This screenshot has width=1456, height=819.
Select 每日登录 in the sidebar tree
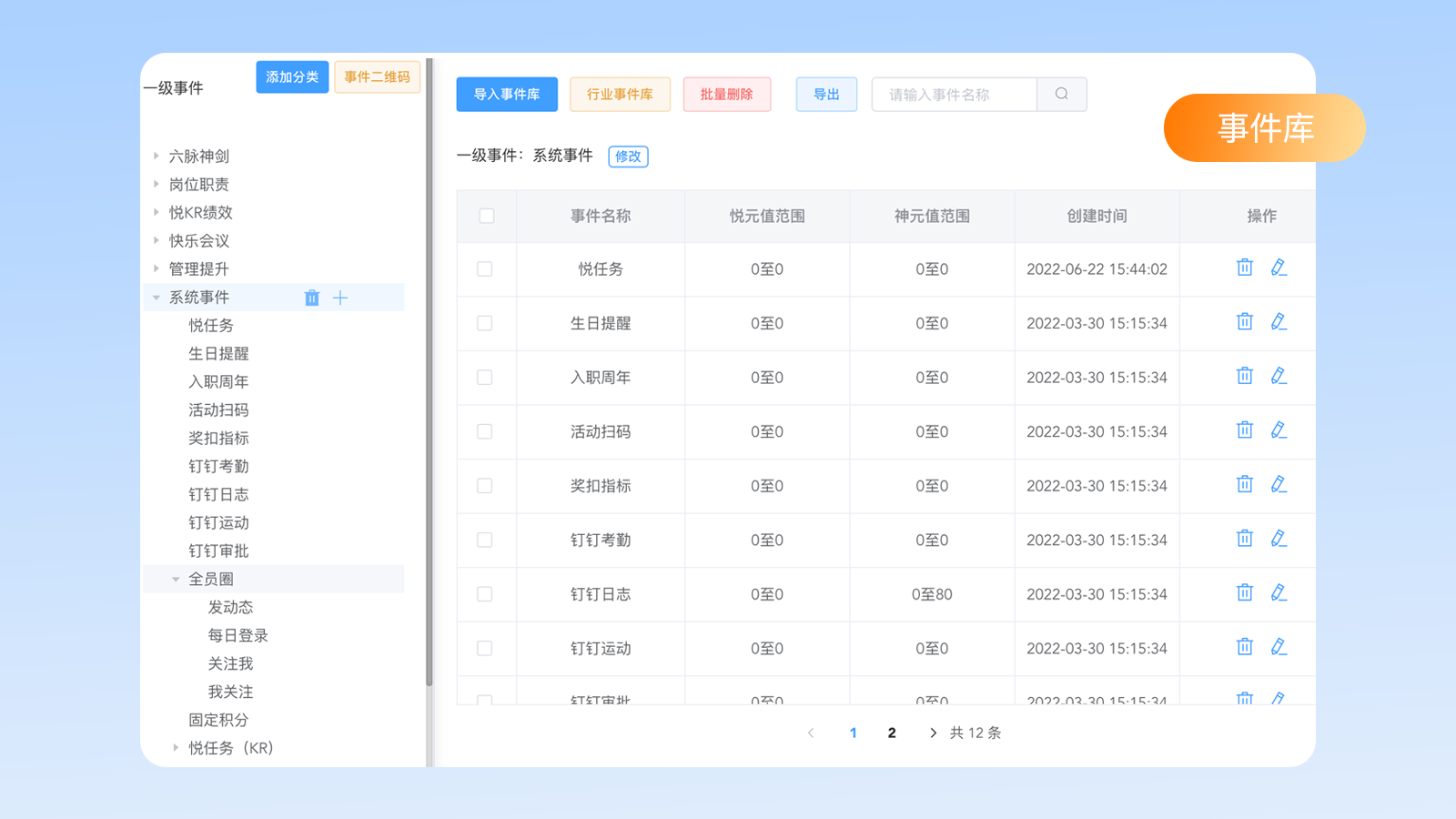pyautogui.click(x=238, y=635)
